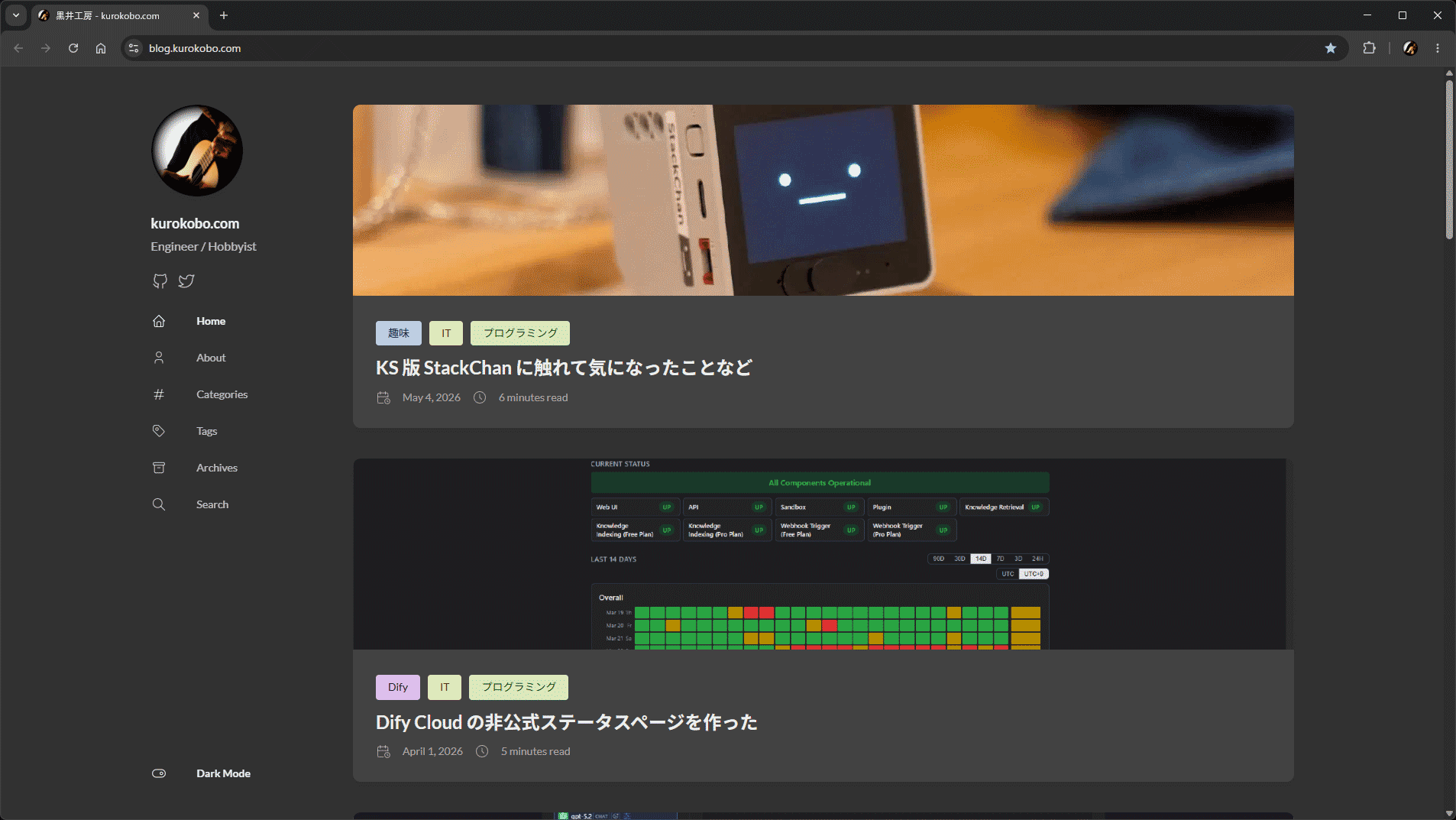This screenshot has width=1456, height=820.
Task: Open the Categories menu link
Action: pos(222,394)
